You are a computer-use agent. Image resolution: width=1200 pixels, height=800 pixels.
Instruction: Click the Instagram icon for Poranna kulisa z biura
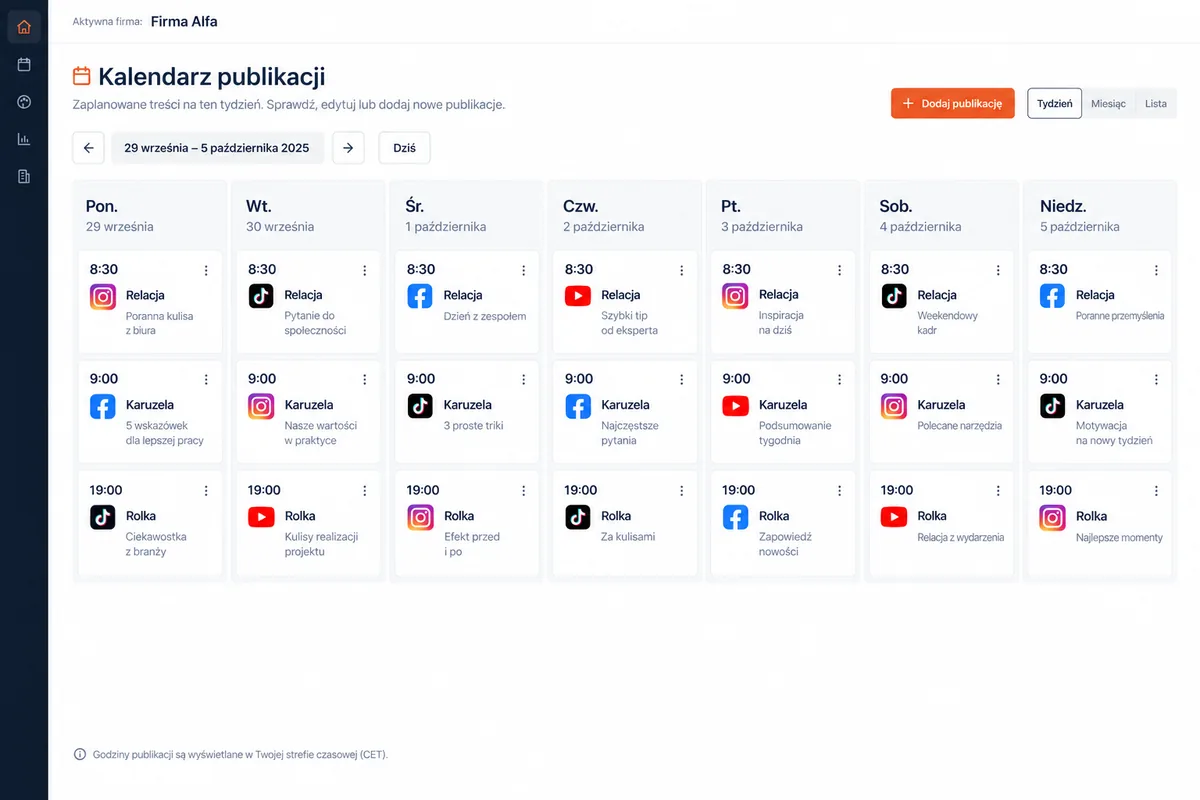pyautogui.click(x=103, y=296)
